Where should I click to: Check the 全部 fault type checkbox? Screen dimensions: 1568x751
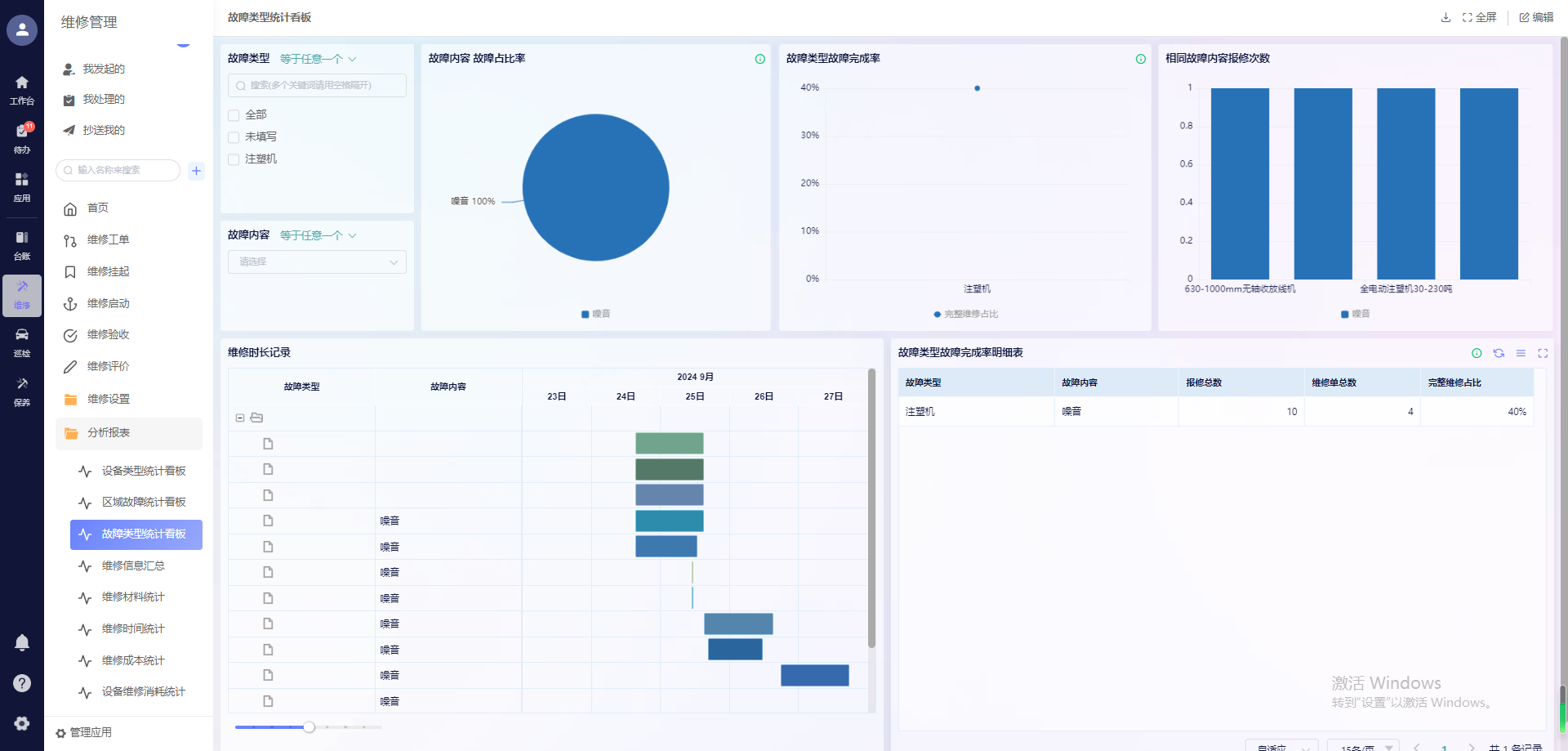point(234,115)
